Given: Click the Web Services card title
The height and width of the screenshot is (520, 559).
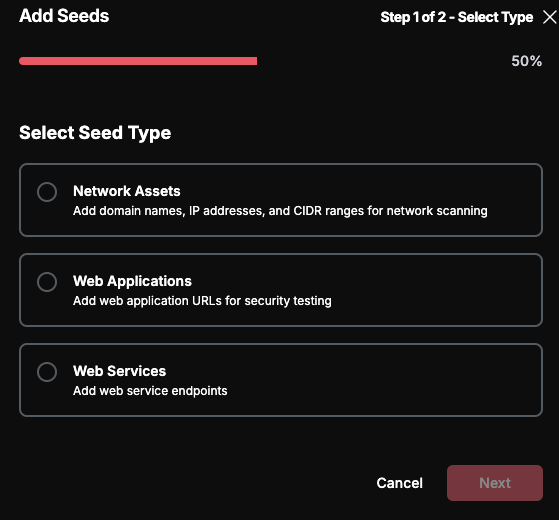Looking at the screenshot, I should pos(119,371).
